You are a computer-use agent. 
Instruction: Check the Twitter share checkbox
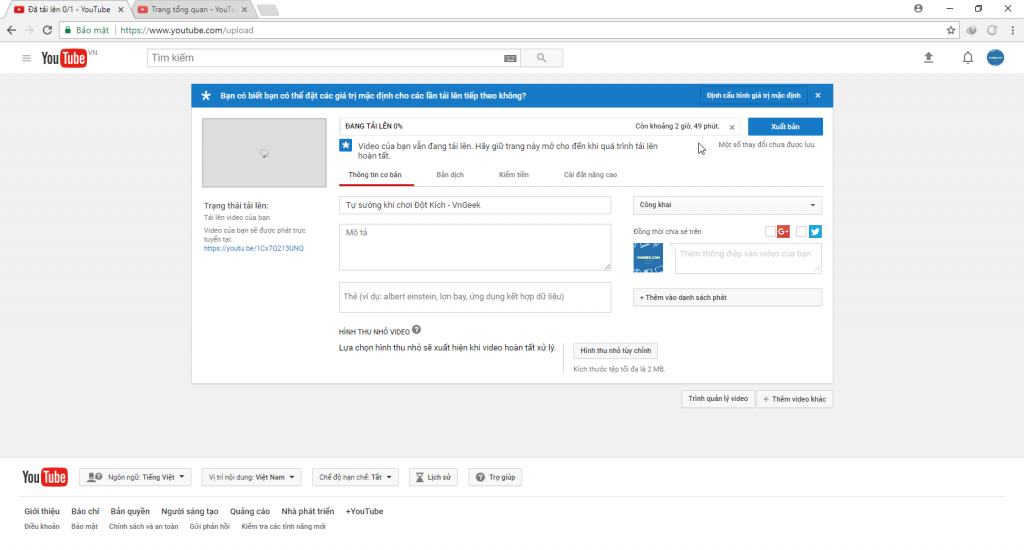(x=801, y=231)
